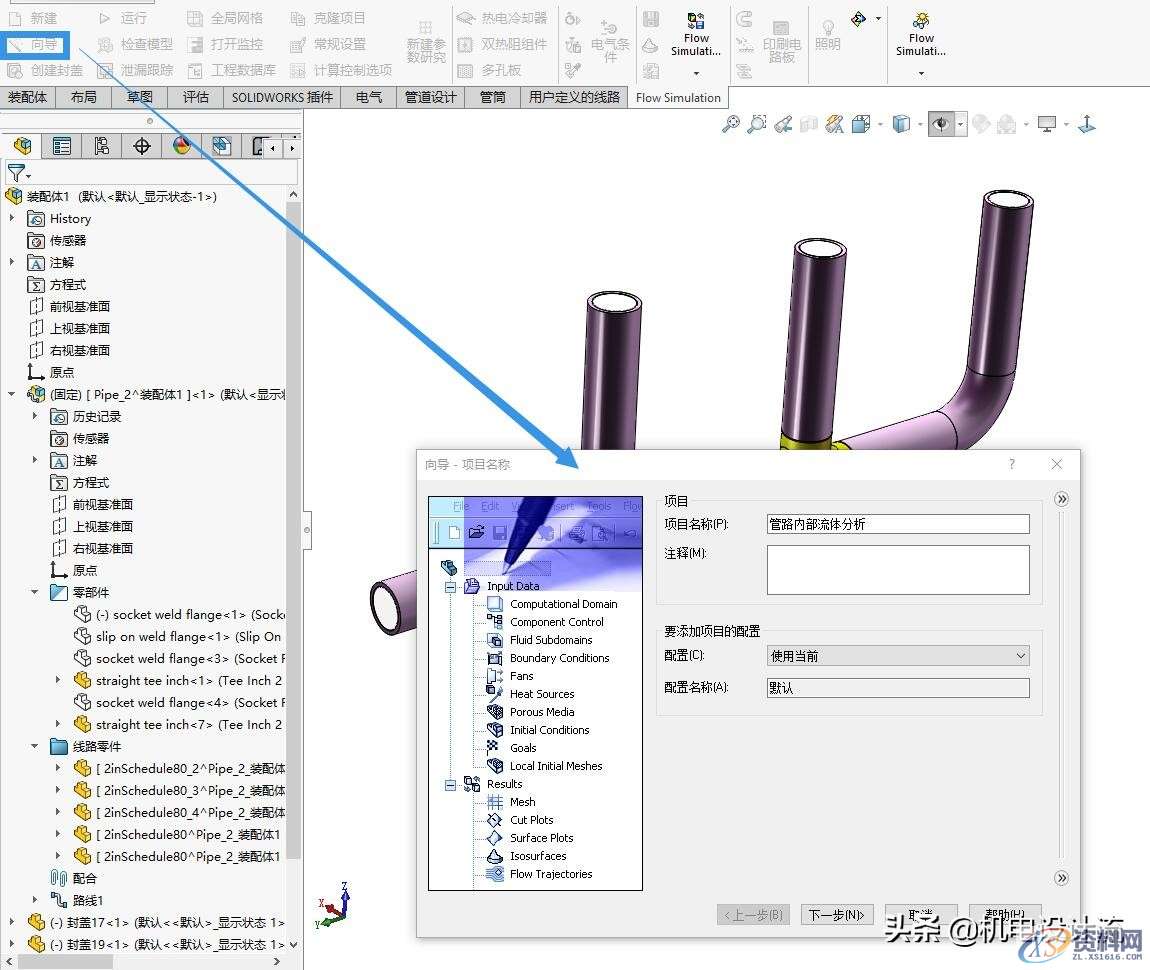Click the Zoom to Fit icon above viewport
The image size is (1150, 970).
(x=729, y=123)
